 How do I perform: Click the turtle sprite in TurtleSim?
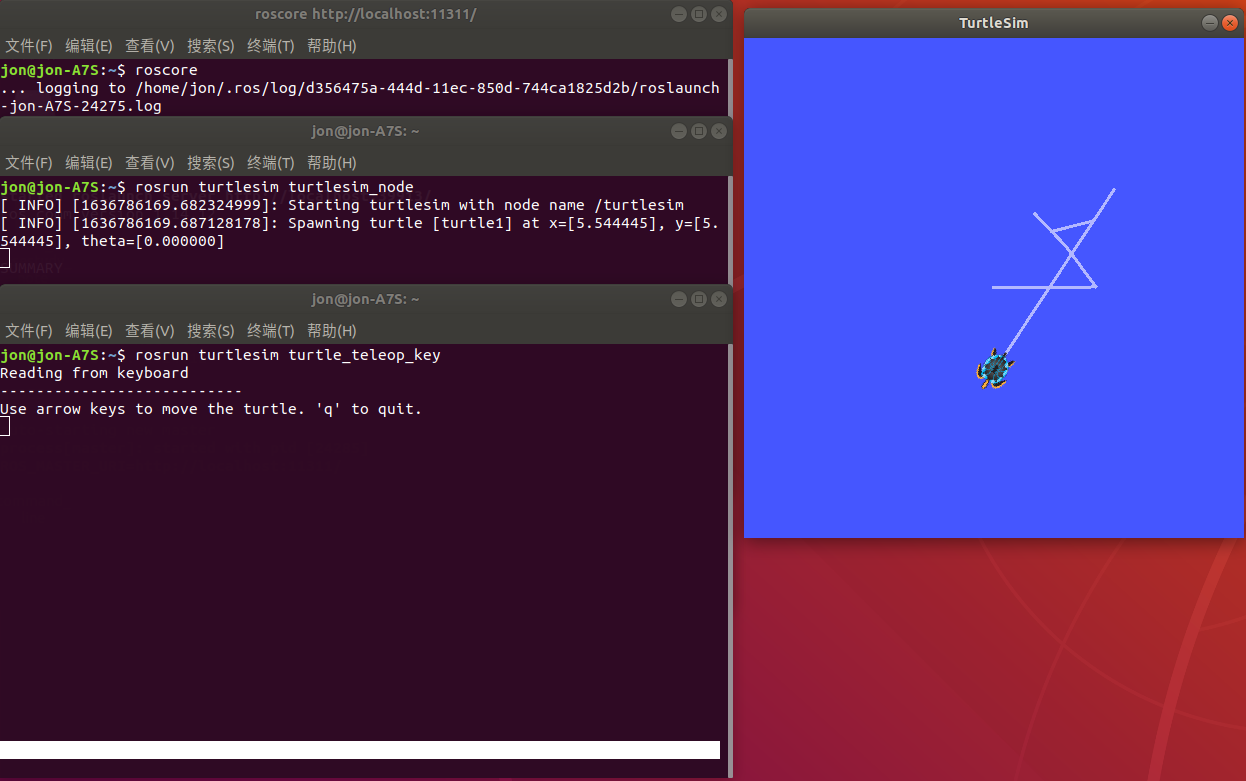tap(995, 369)
